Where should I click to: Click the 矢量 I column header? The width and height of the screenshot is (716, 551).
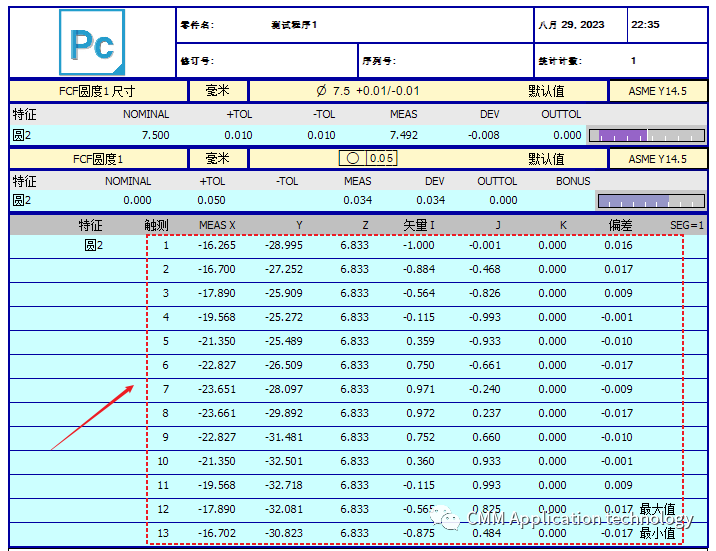point(419,225)
